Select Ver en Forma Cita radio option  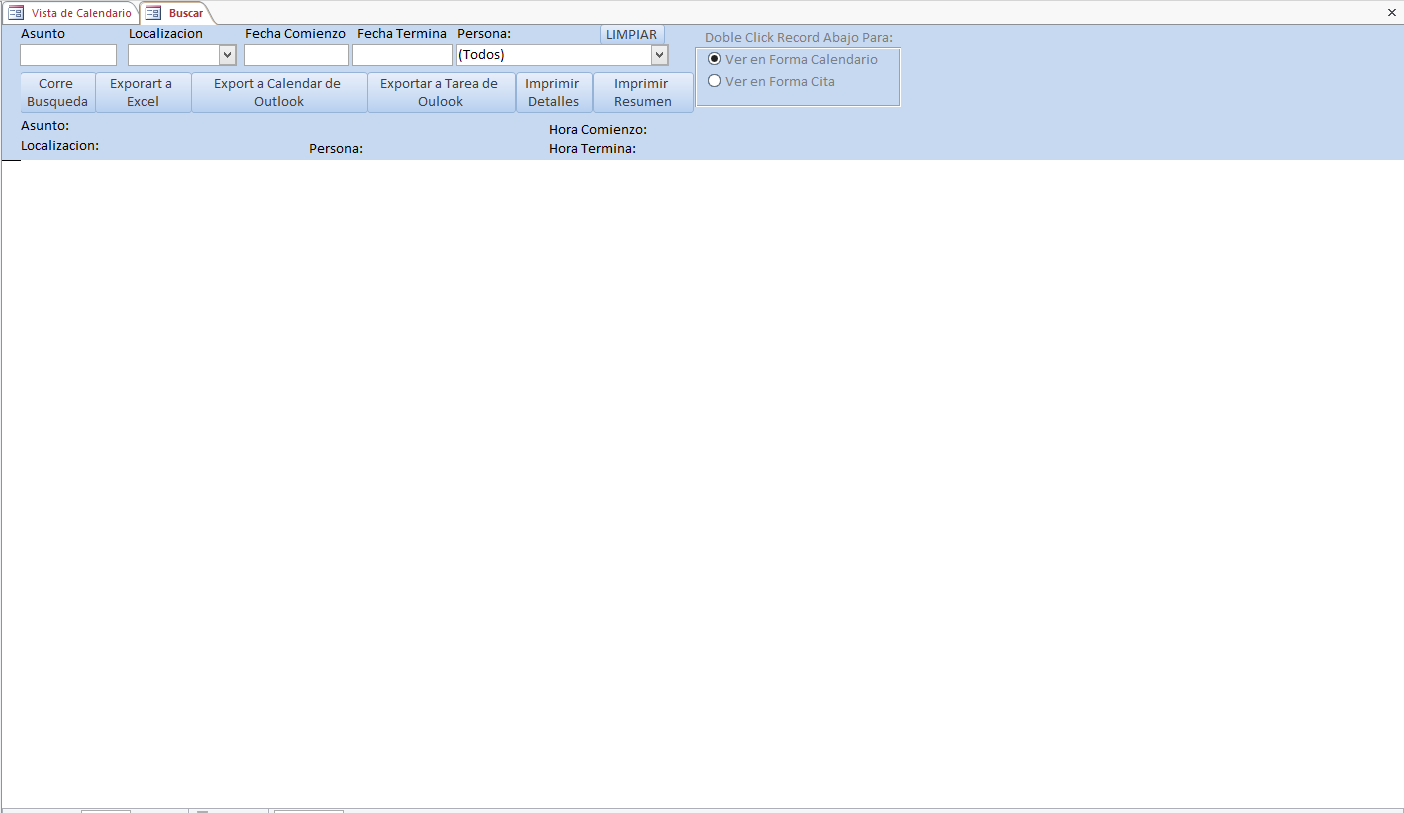click(714, 81)
